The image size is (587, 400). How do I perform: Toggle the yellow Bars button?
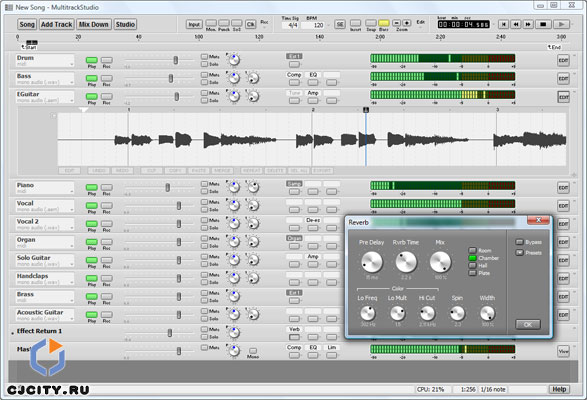click(x=384, y=23)
